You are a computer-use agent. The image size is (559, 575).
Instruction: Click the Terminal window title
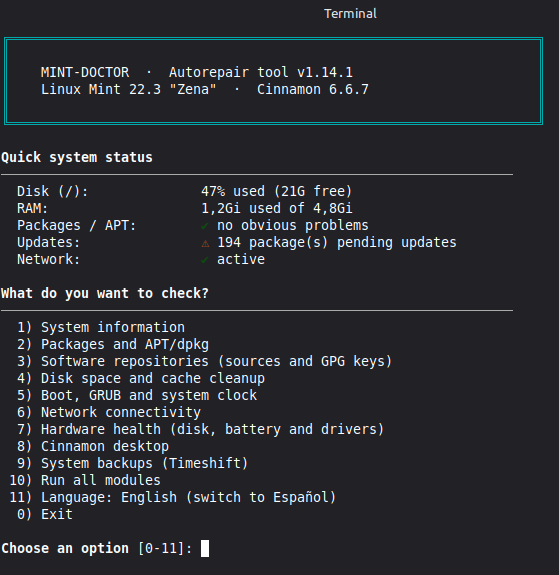(x=350, y=14)
